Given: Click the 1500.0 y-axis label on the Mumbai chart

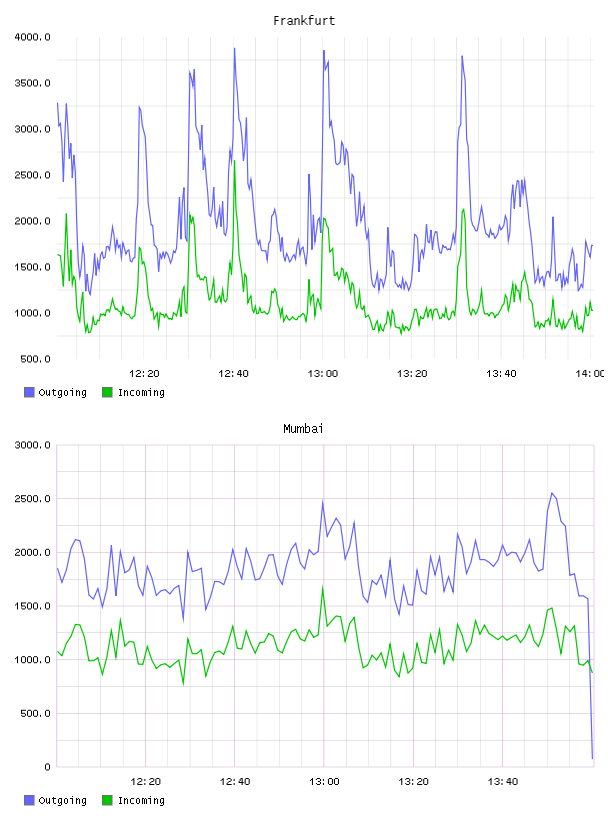Looking at the screenshot, I should (x=32, y=606).
